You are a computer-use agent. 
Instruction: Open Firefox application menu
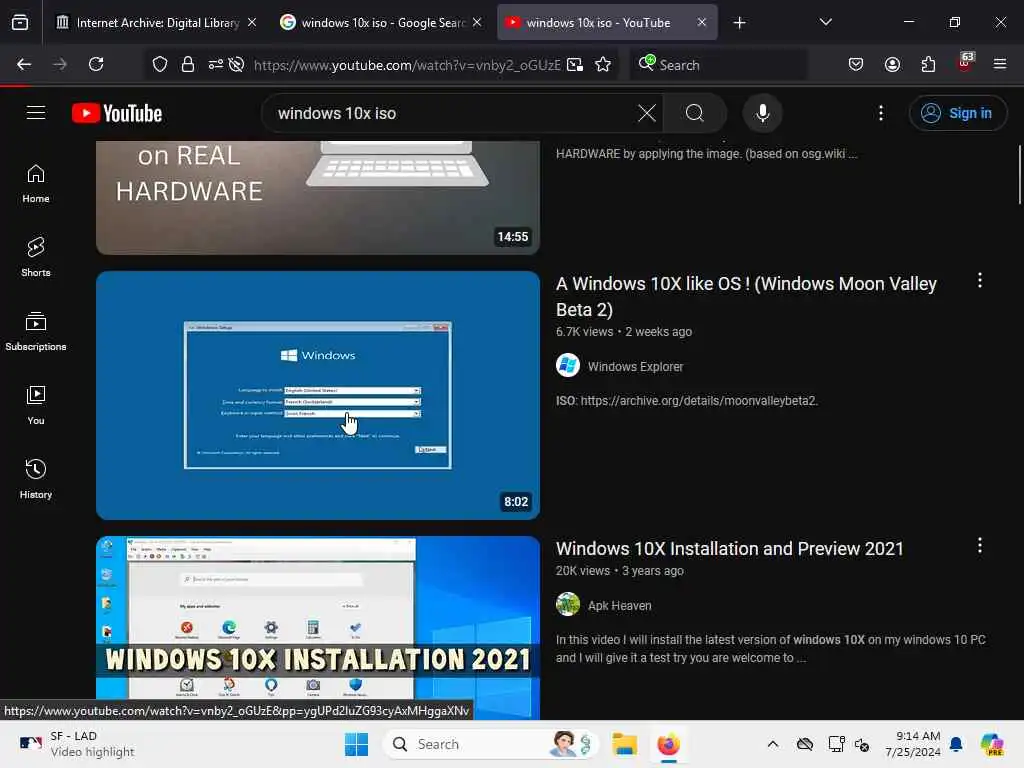point(1000,64)
